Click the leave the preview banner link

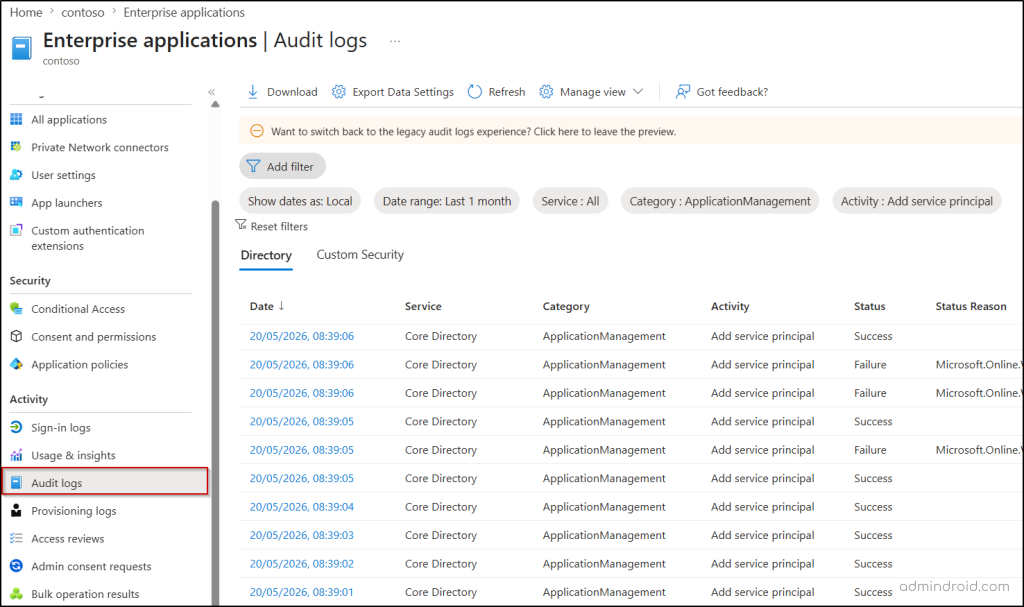[605, 131]
